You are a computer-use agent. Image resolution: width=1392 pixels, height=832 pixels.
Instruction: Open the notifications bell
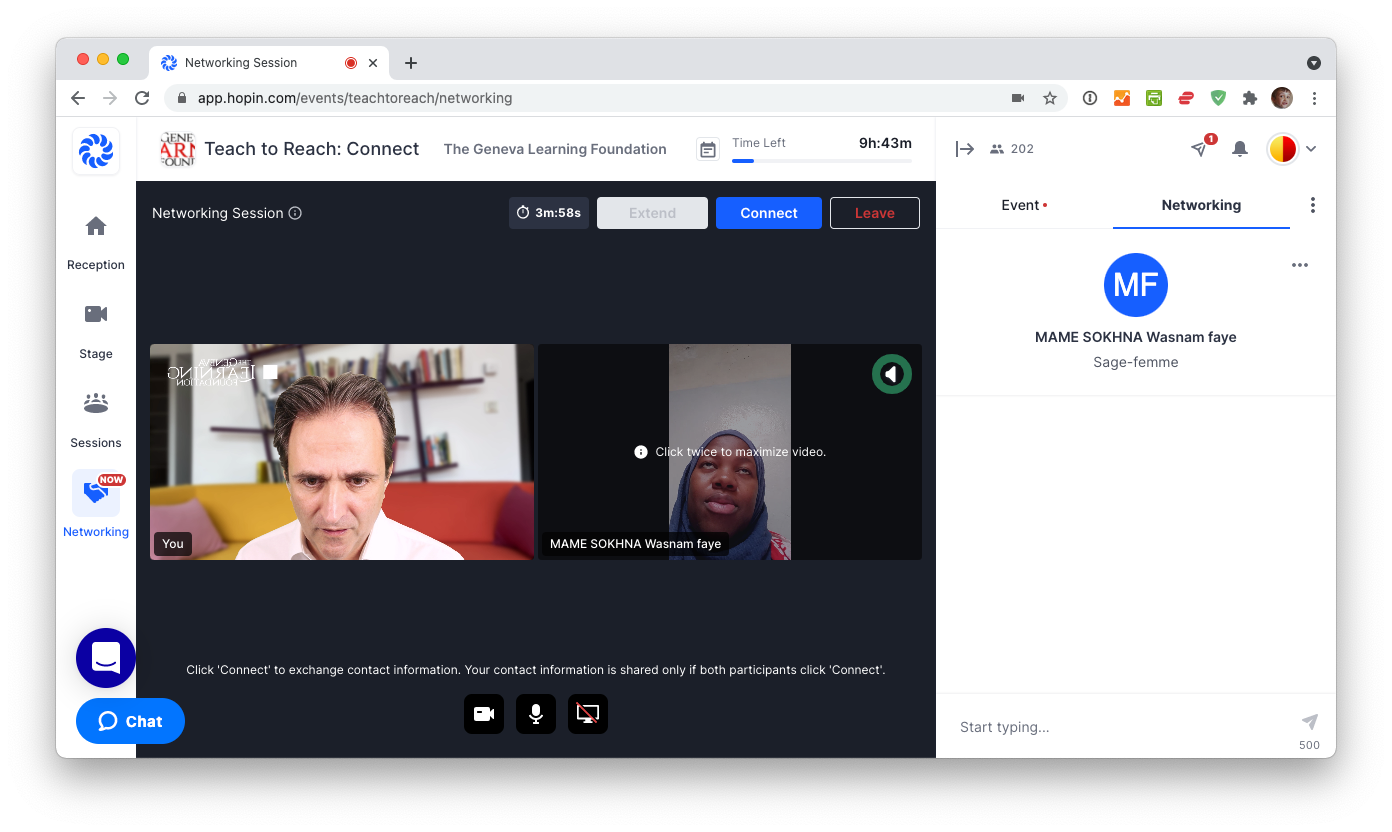[x=1240, y=149]
